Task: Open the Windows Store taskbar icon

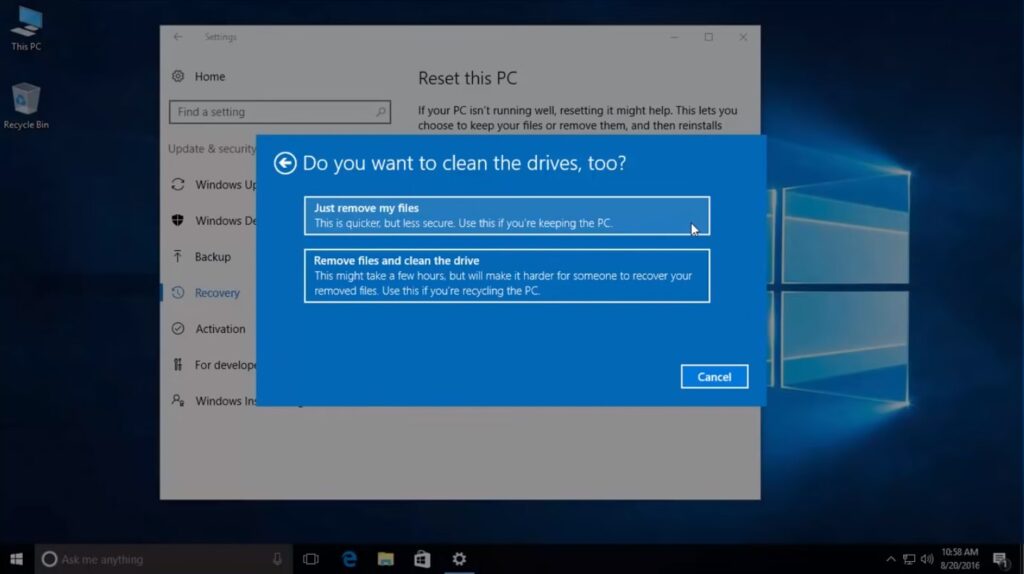Action: point(422,559)
